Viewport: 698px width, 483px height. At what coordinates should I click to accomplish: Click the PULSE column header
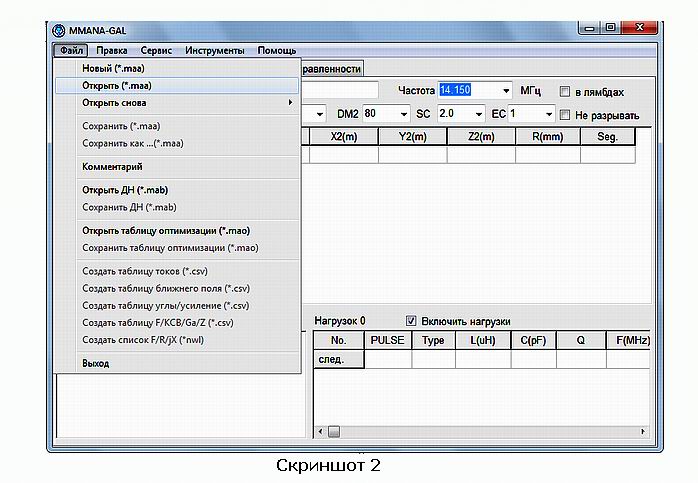[388, 341]
